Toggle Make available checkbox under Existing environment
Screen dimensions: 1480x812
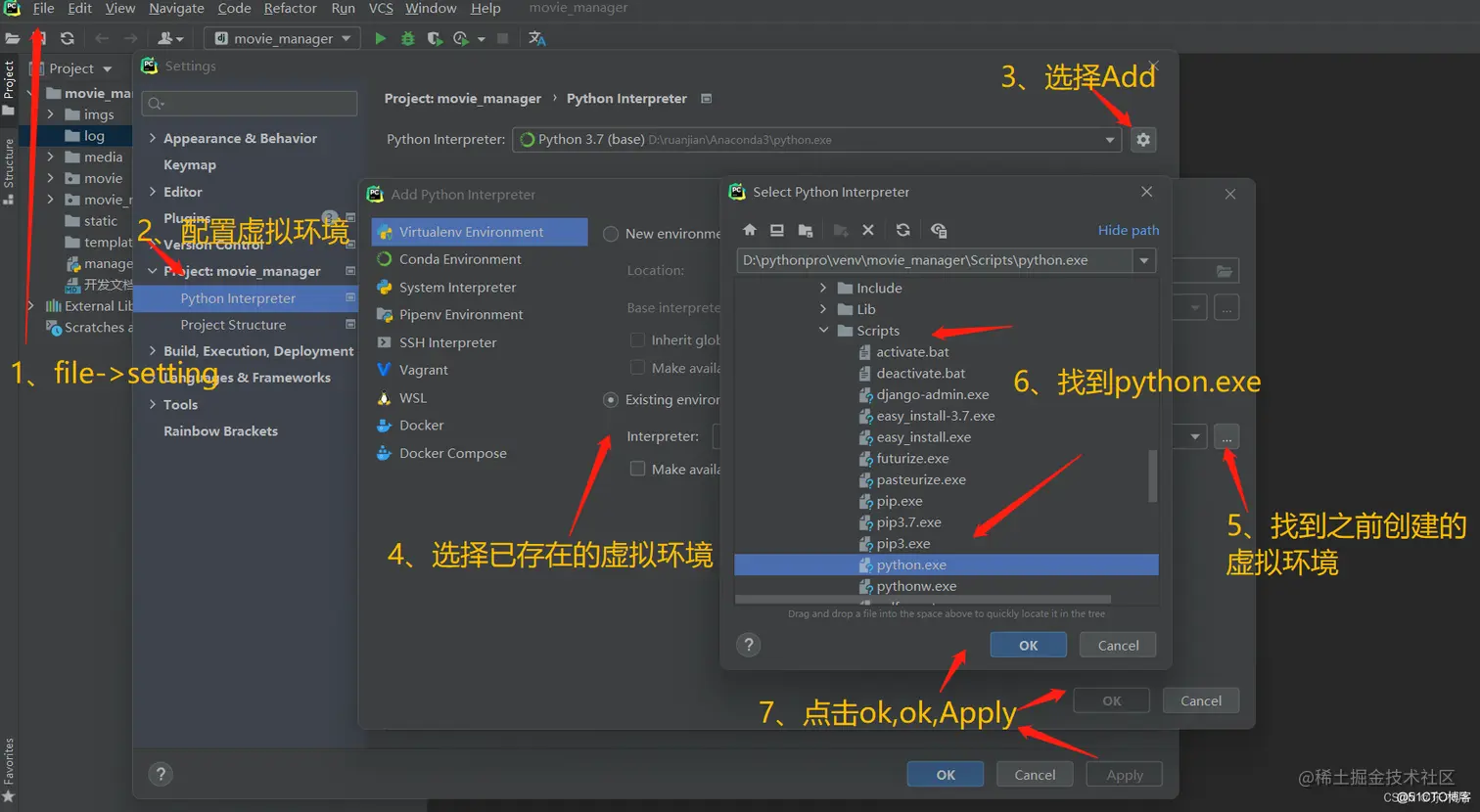[x=637, y=469]
